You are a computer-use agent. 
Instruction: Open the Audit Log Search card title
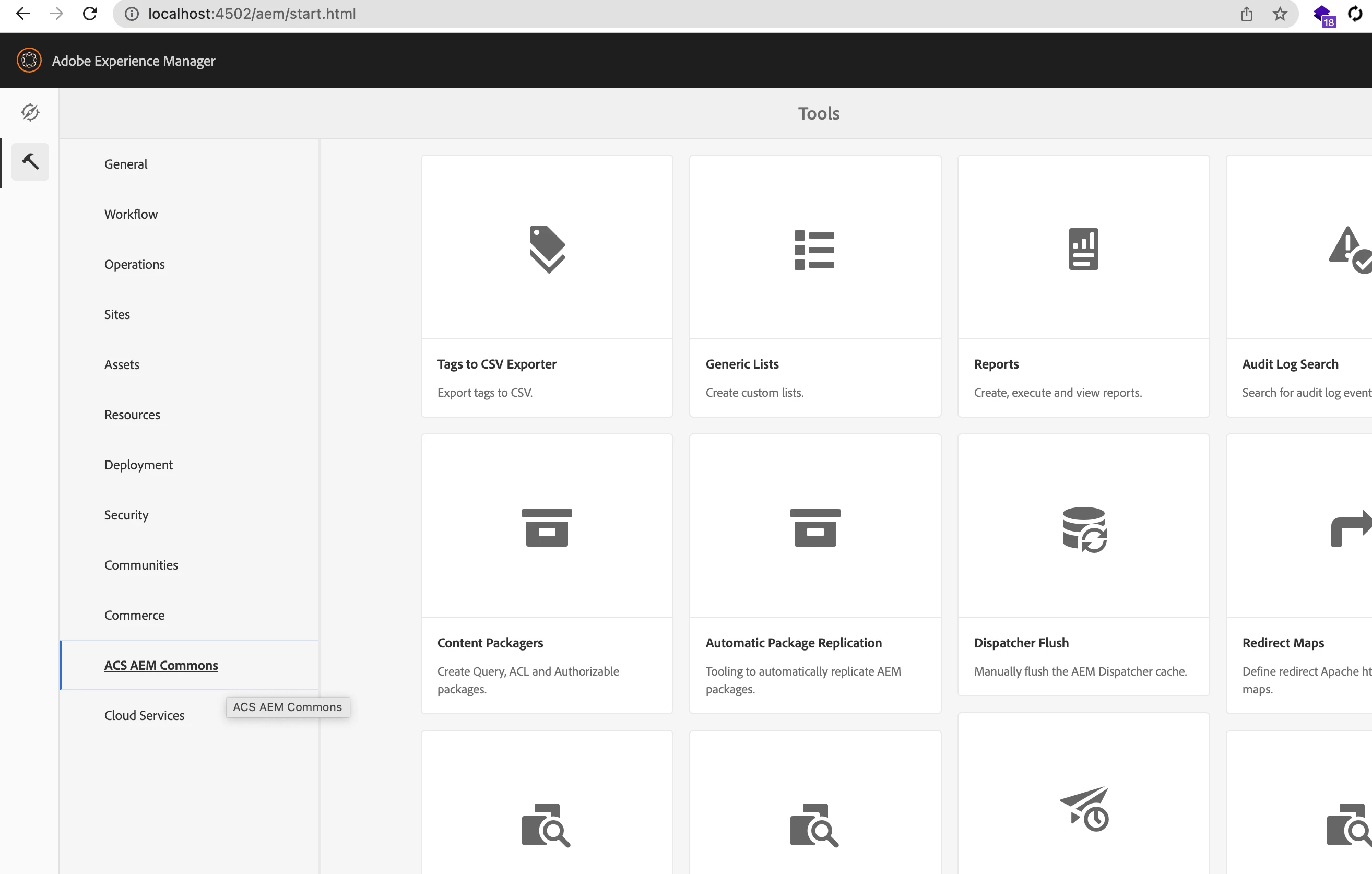pos(1290,364)
